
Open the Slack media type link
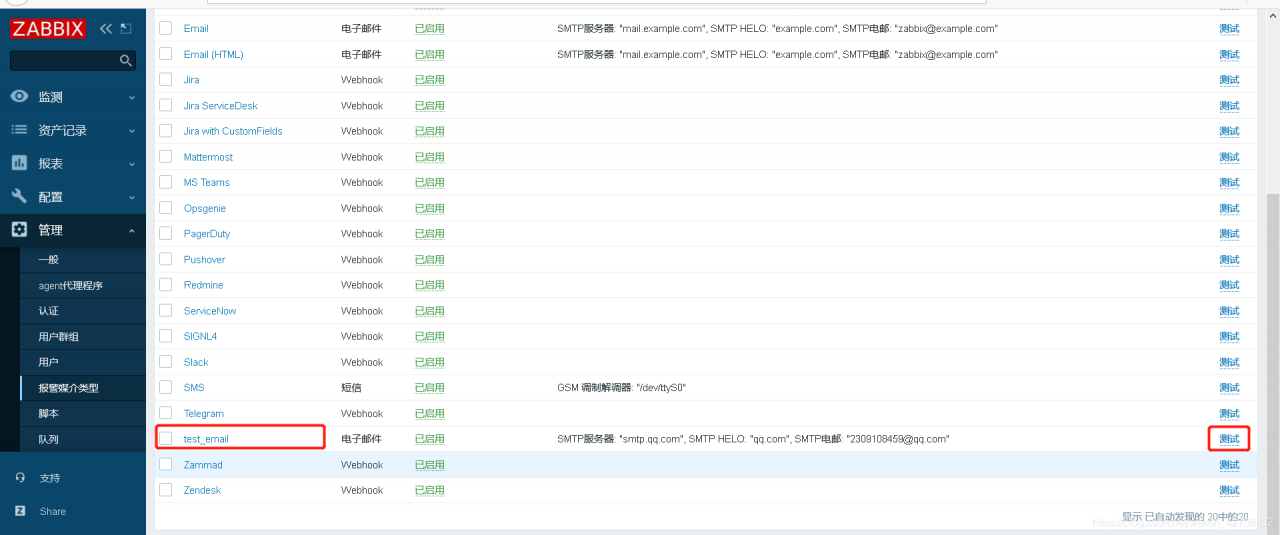(196, 362)
